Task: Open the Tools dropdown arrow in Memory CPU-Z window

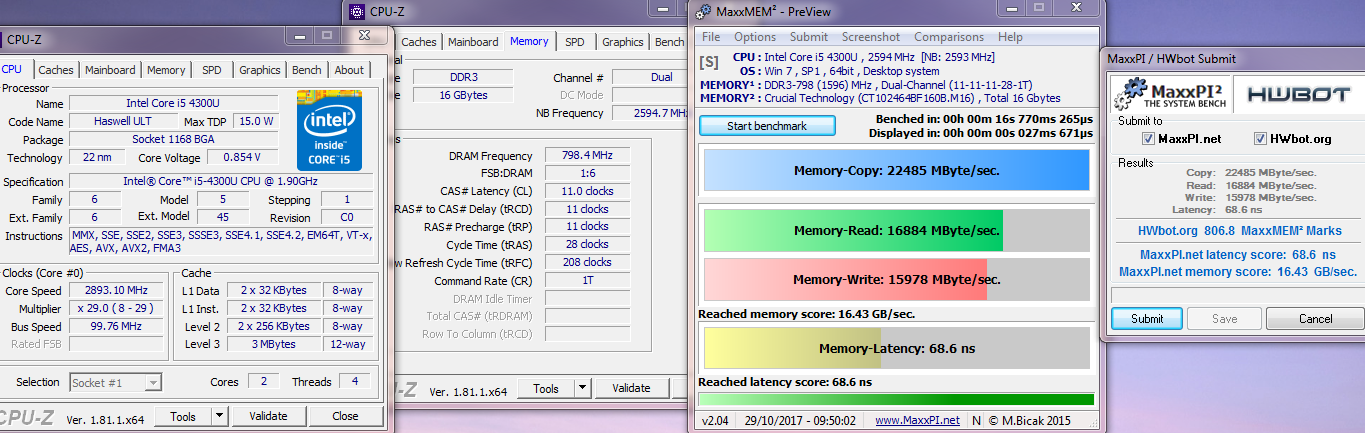Action: click(x=583, y=388)
